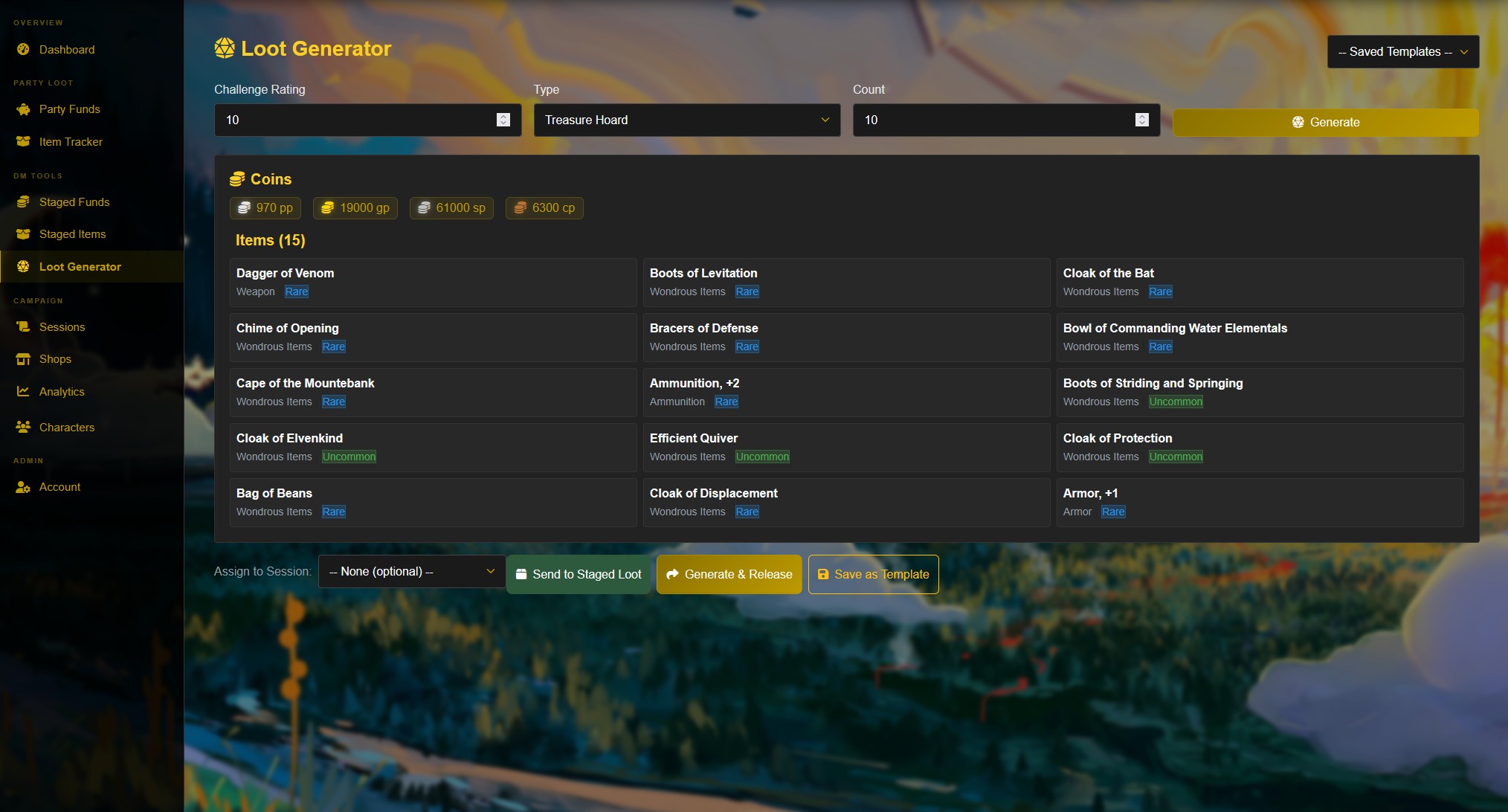1508x812 pixels.
Task: Click the Challenge Rating spinner arrows
Action: pos(503,120)
